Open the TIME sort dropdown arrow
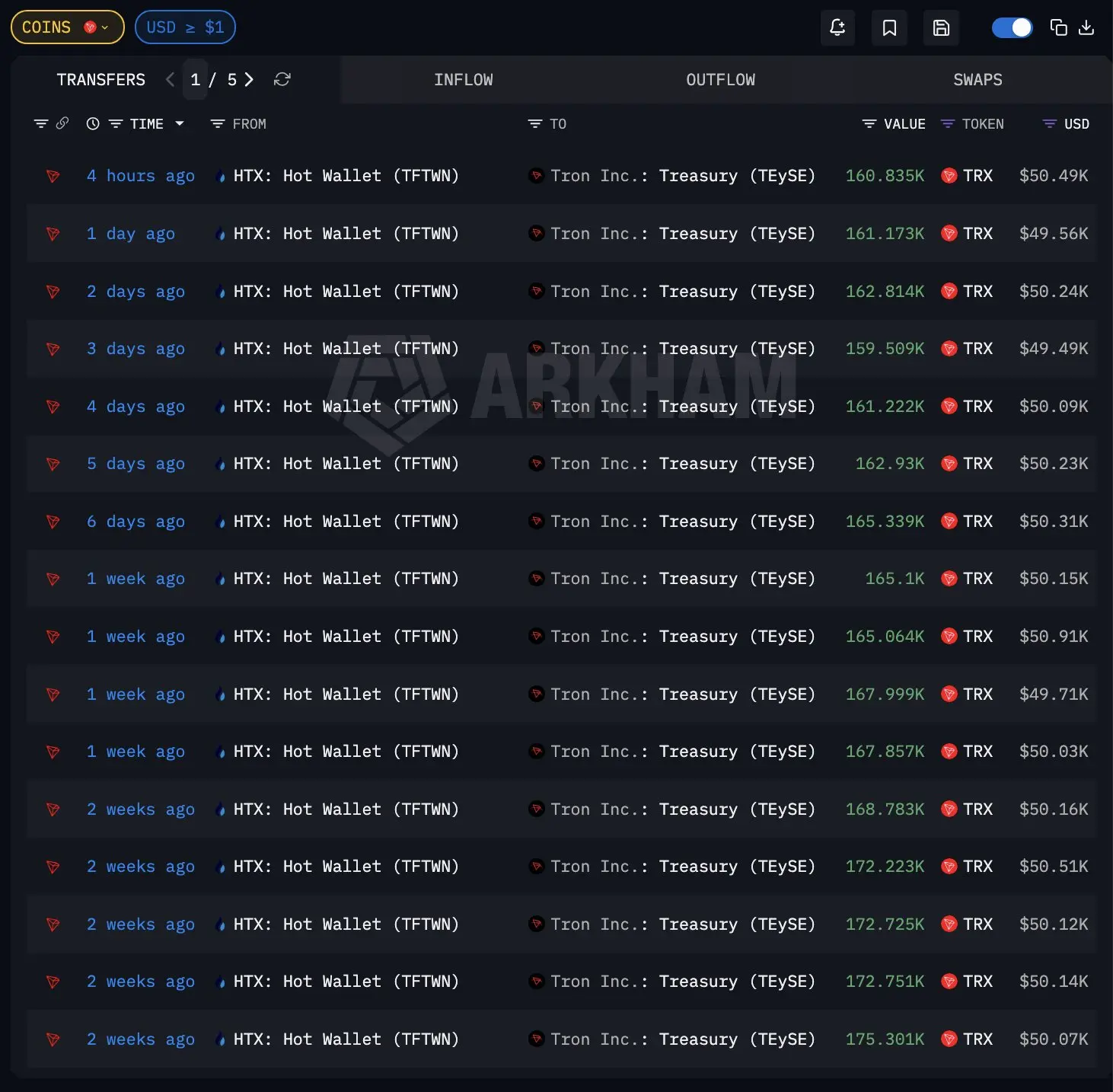1113x1092 pixels. [x=180, y=123]
